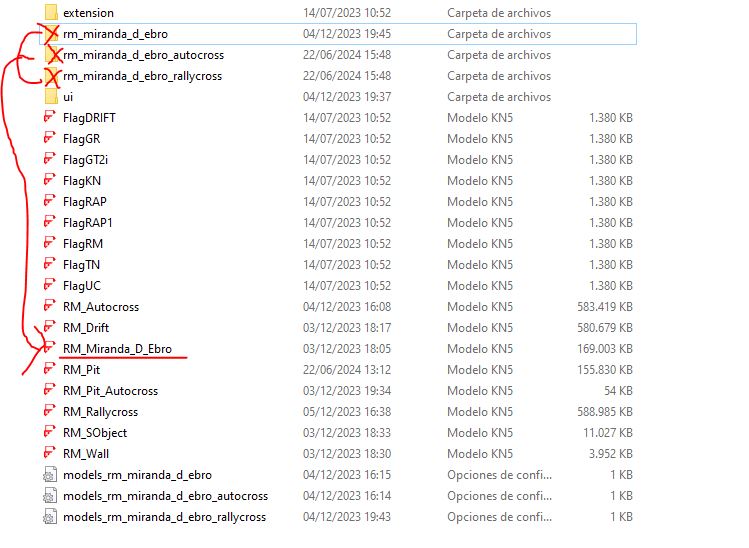749x548 pixels.
Task: Click the RM_Miranda_D_Ebro file name
Action: (117, 349)
